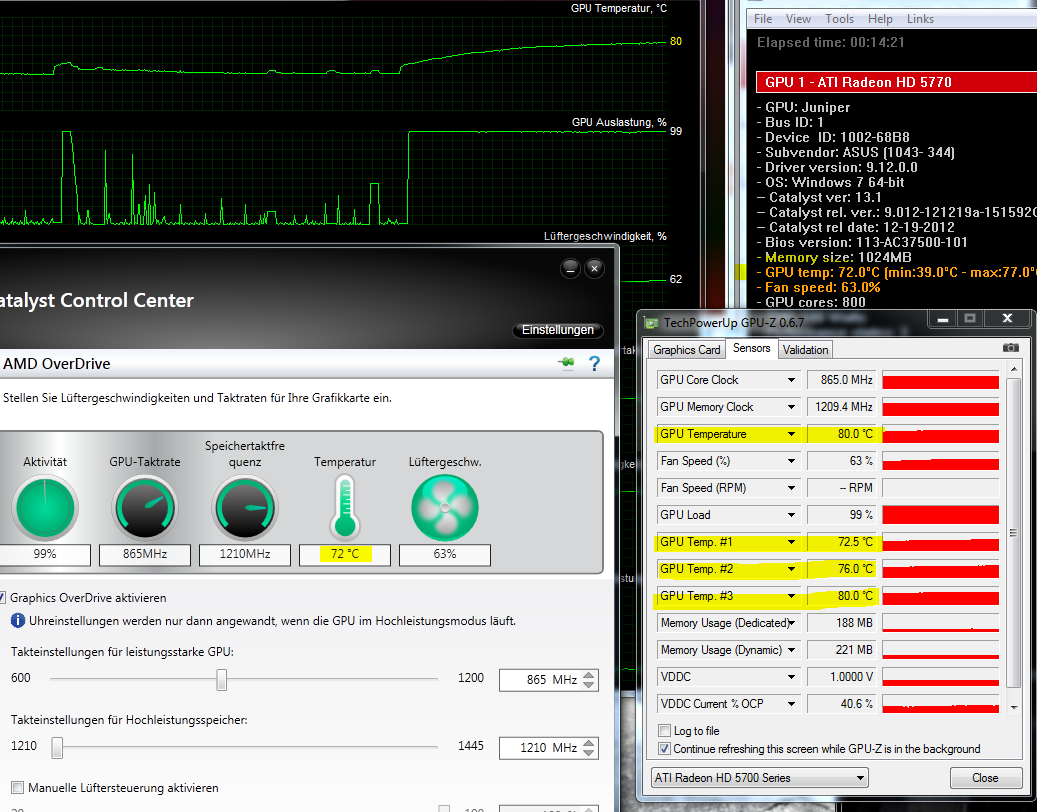Click the Temperatur thermometer icon
This screenshot has width=1037, height=812.
click(x=345, y=508)
